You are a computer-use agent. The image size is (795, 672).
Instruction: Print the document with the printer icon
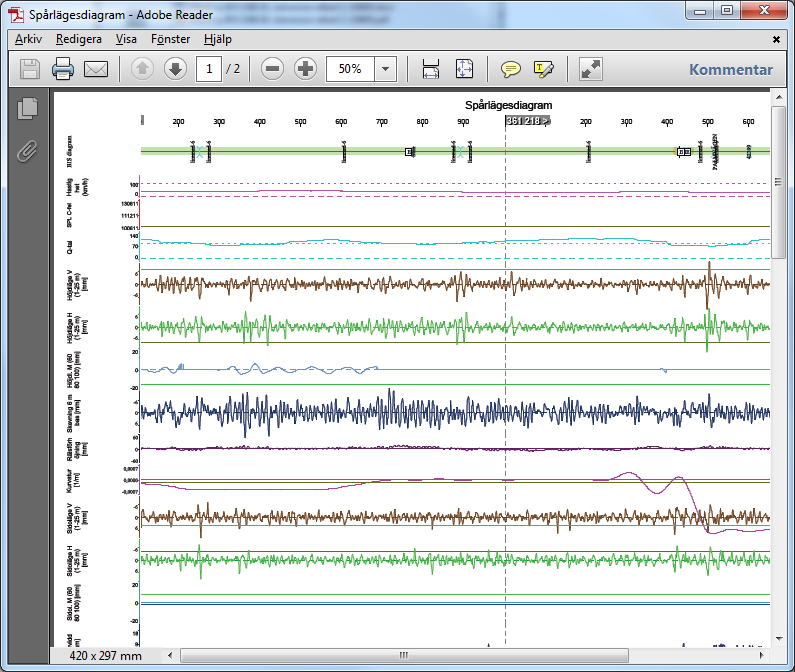[63, 69]
